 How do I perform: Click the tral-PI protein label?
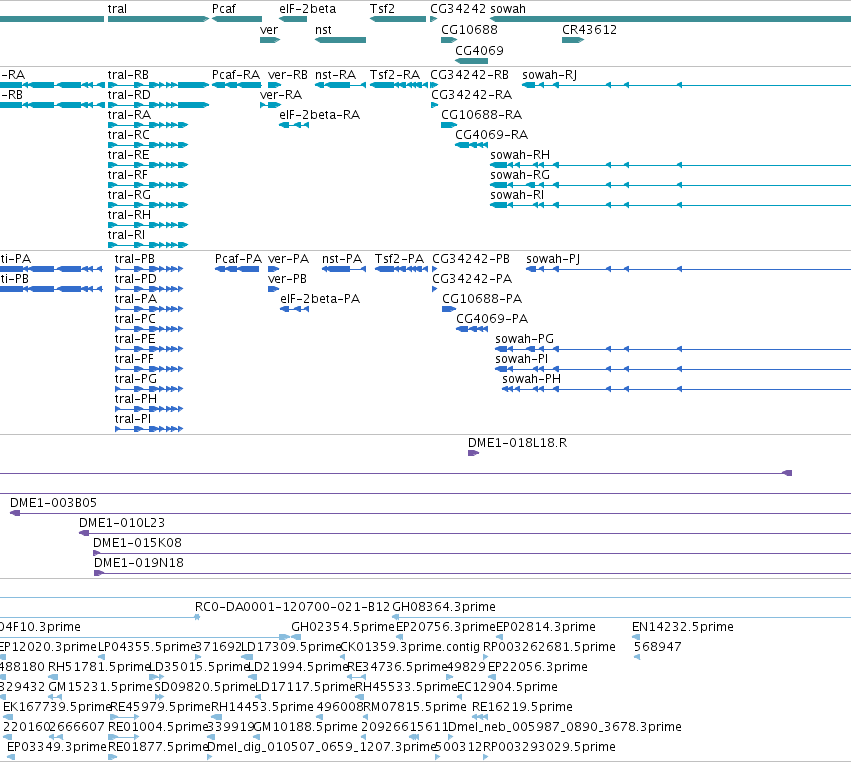(x=132, y=419)
